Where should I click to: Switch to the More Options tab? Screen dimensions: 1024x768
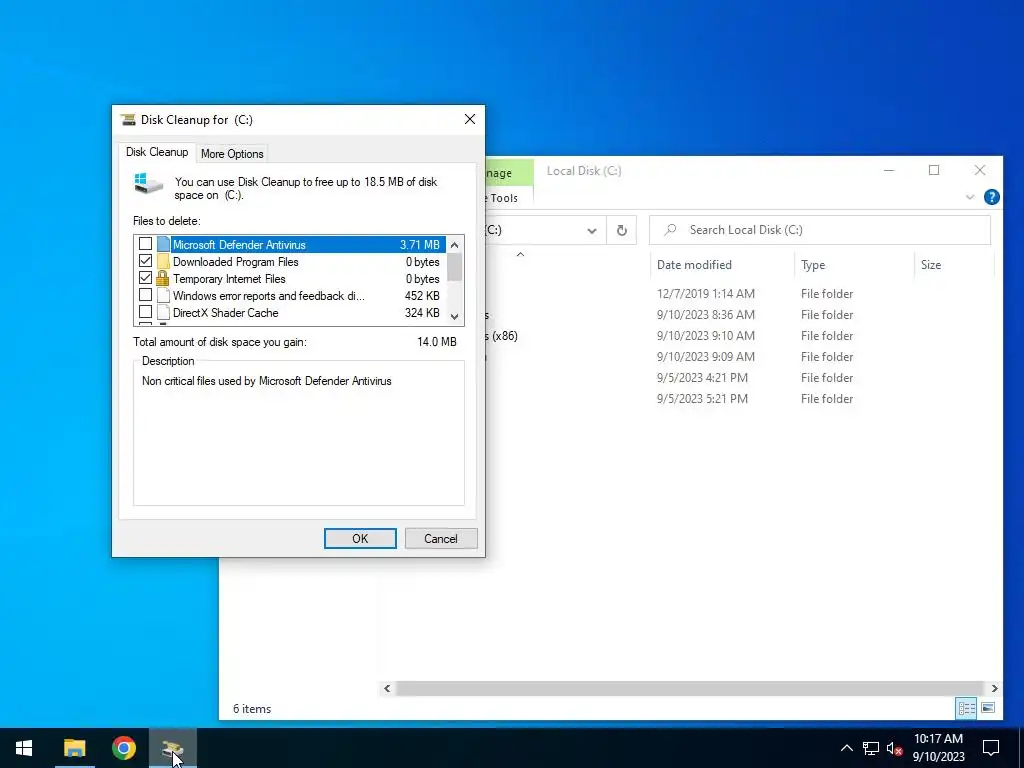click(x=232, y=153)
